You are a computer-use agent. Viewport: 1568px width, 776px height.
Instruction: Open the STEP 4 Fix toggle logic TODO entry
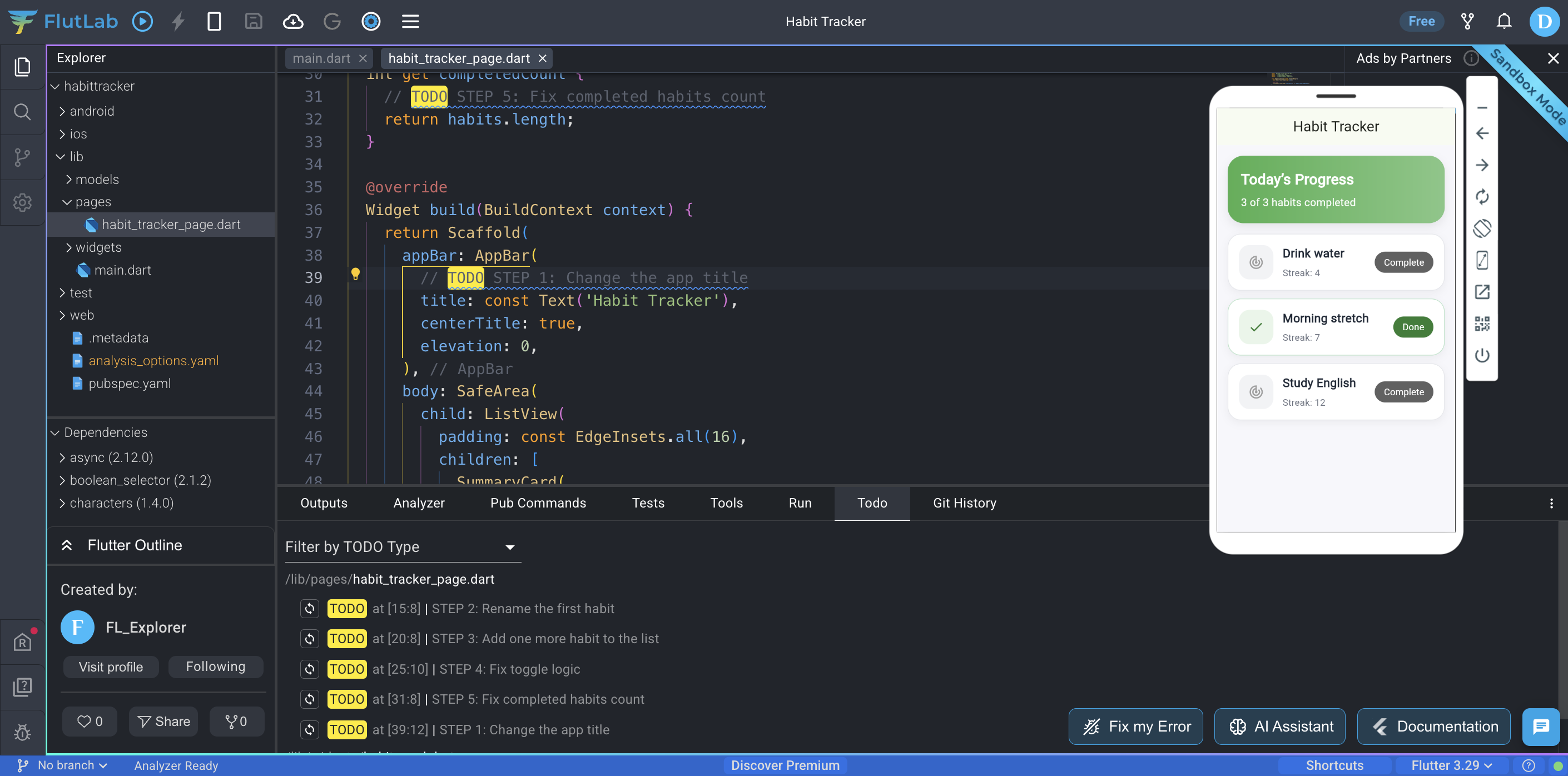pos(509,669)
